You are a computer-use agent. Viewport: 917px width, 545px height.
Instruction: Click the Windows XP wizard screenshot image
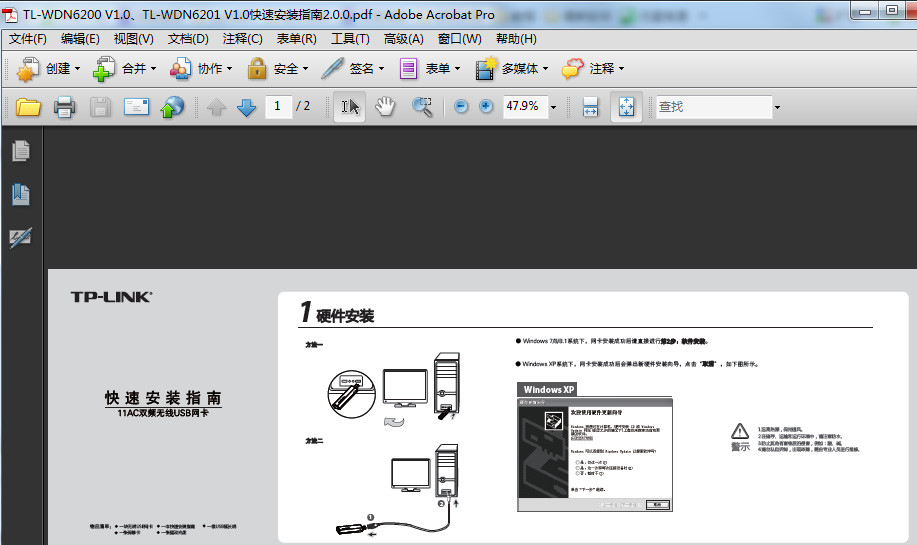(595, 455)
